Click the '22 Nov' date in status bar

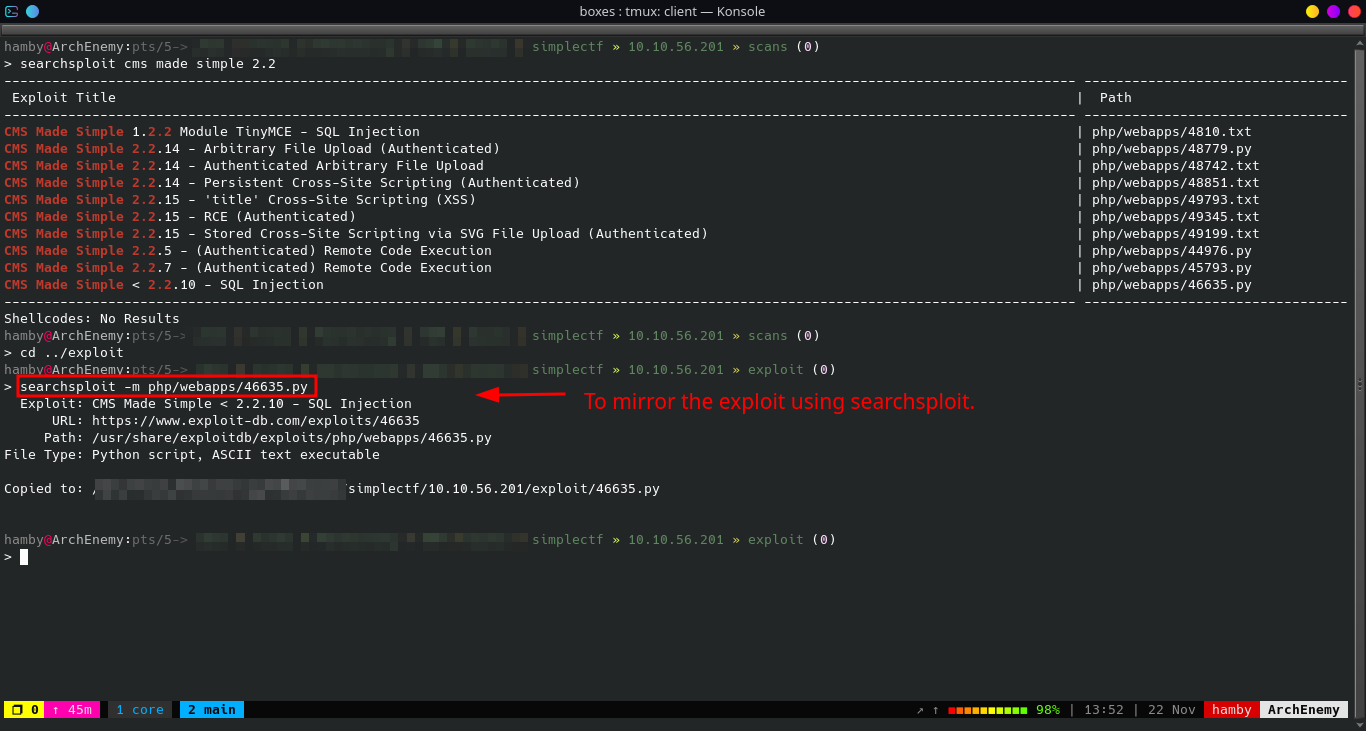pos(1172,709)
